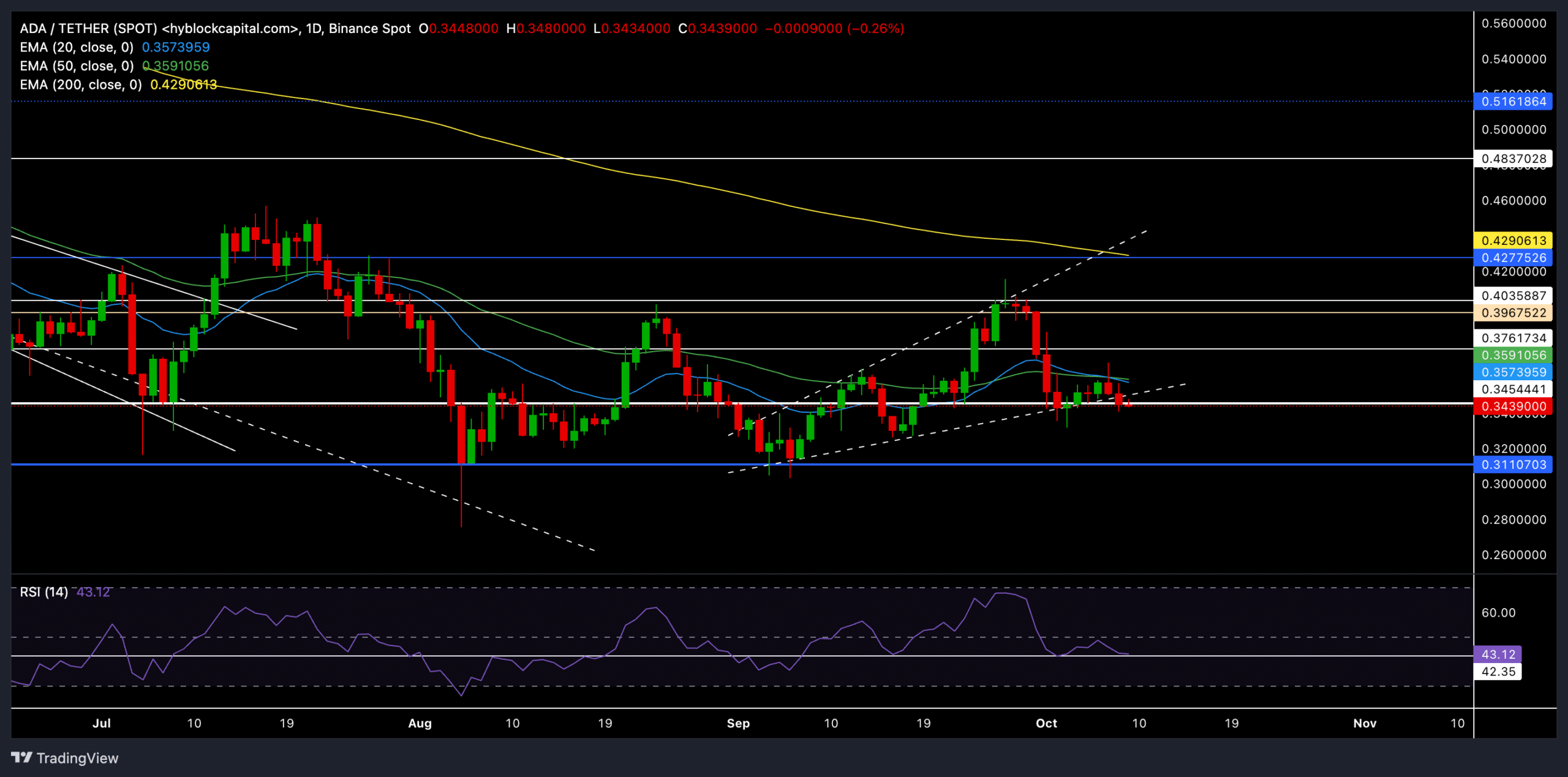
Task: Click the 0.3761734 white price label
Action: tap(1513, 338)
